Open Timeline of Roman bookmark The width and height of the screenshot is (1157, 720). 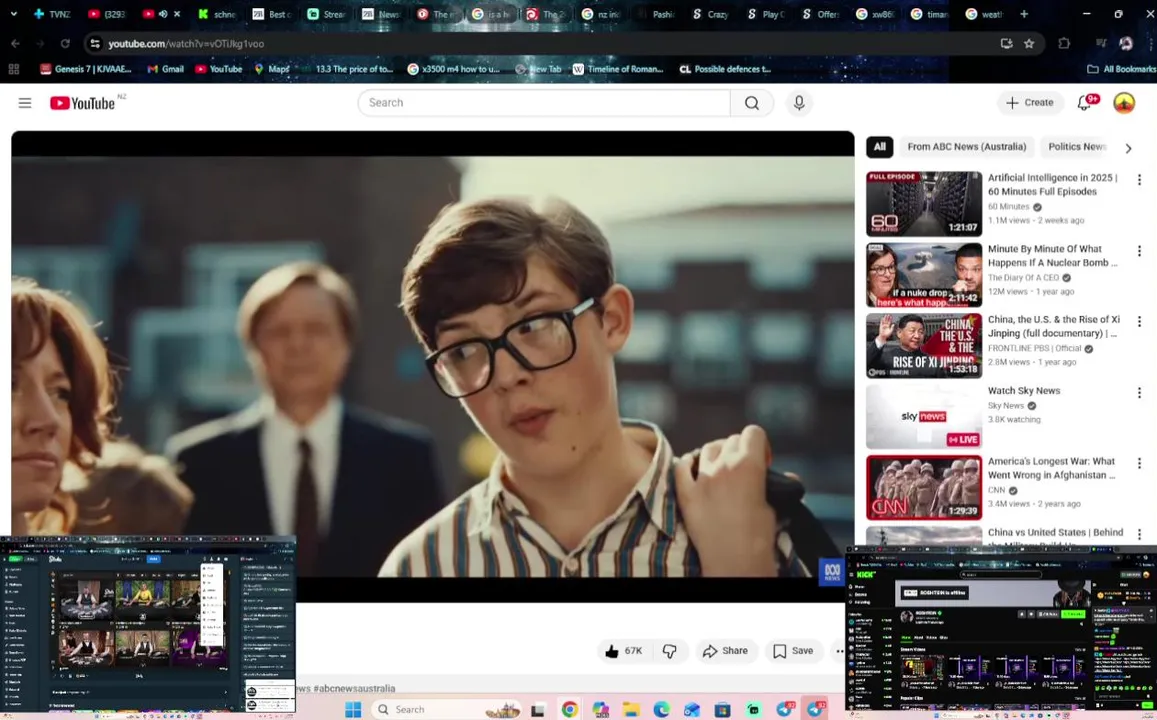pyautogui.click(x=618, y=69)
